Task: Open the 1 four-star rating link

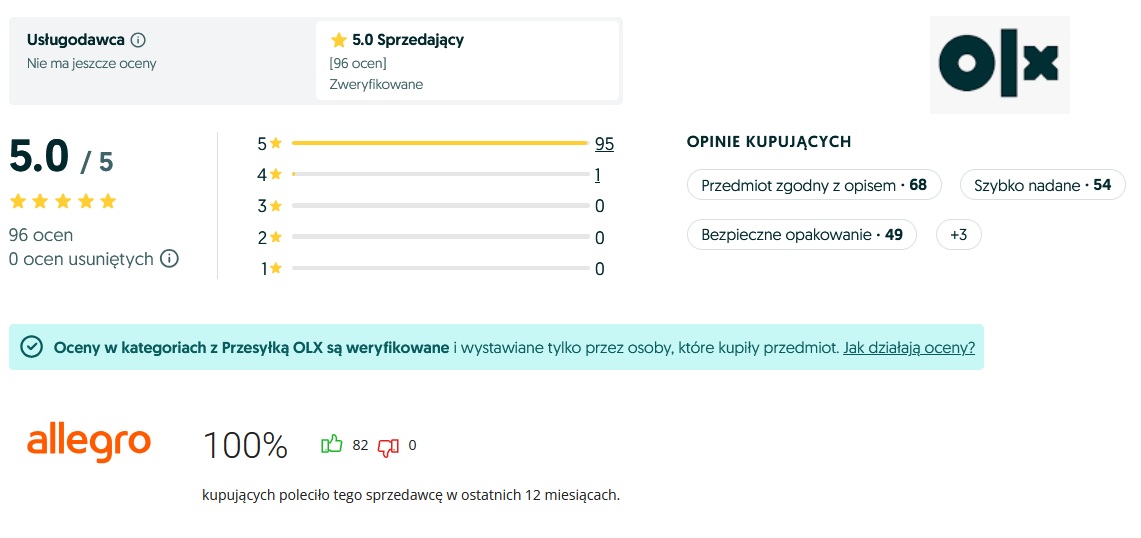Action: point(597,175)
